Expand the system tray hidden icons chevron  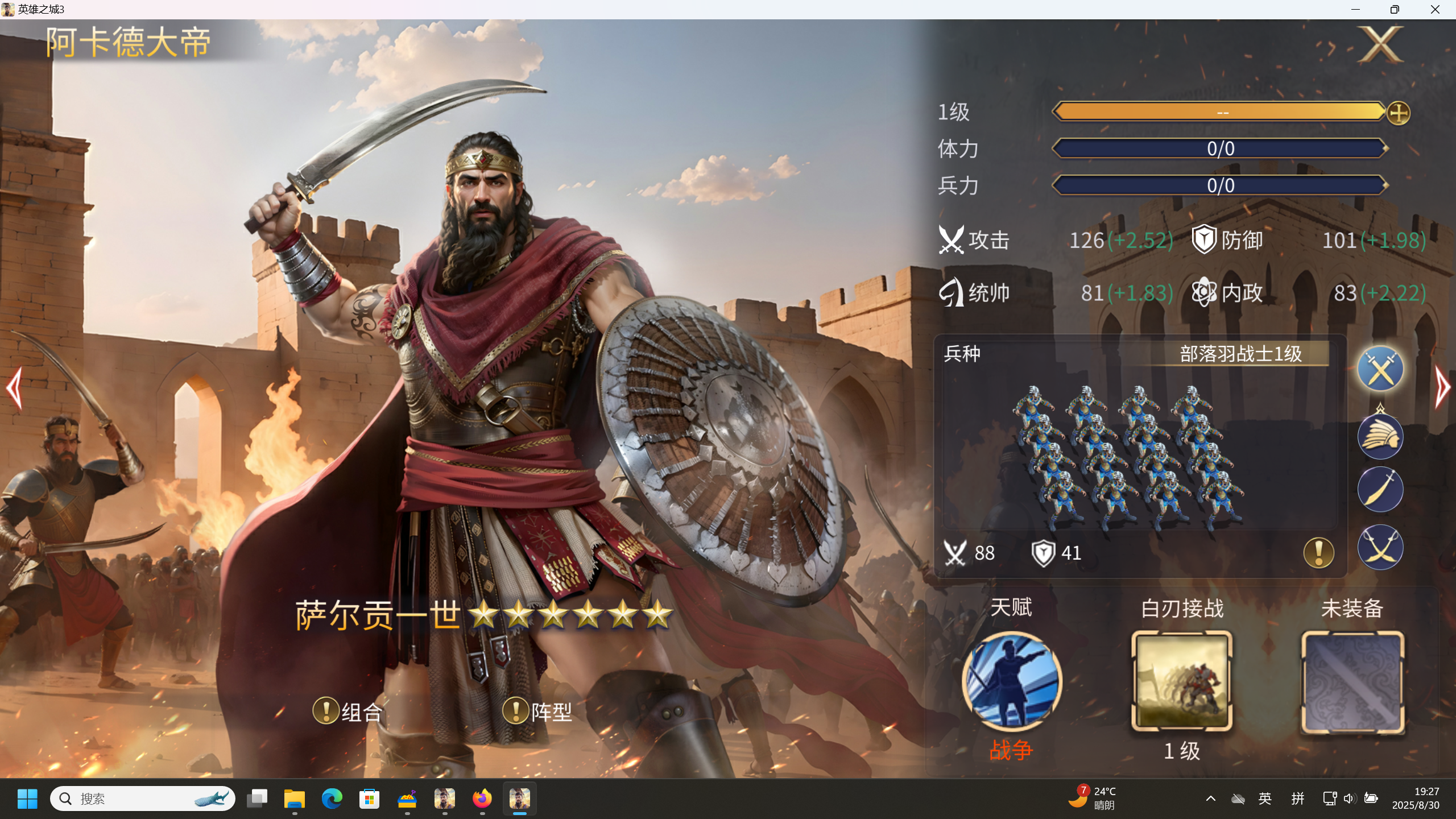pyautogui.click(x=1211, y=799)
